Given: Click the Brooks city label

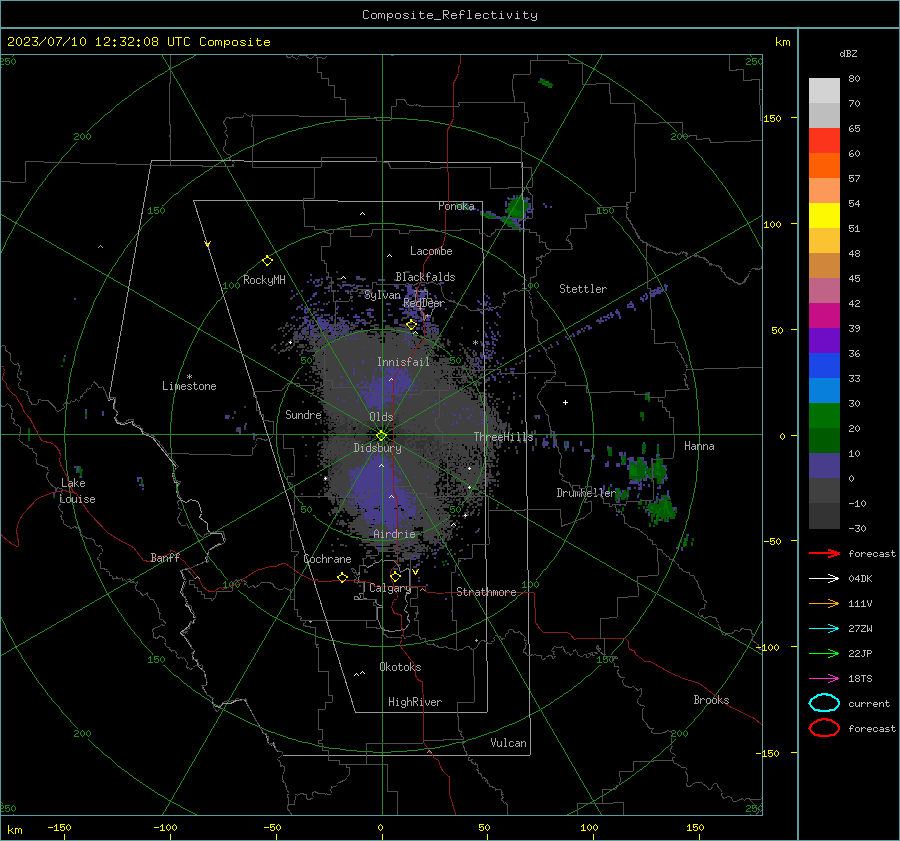Looking at the screenshot, I should 711,700.
